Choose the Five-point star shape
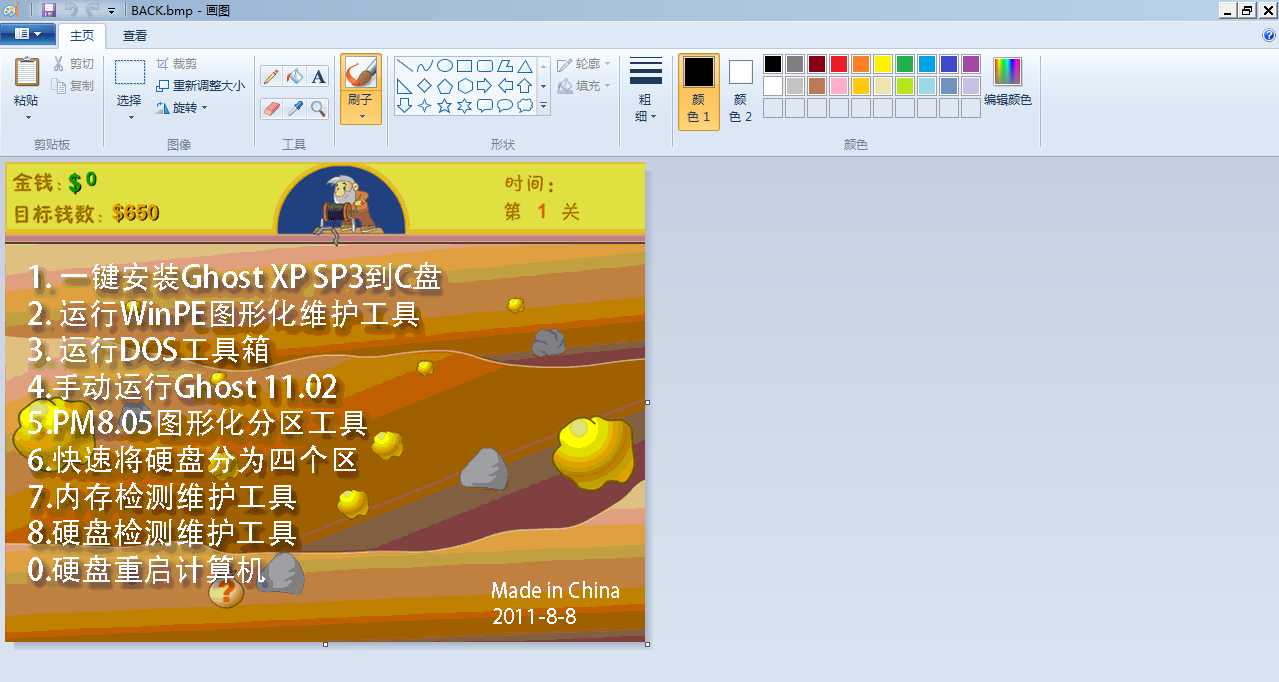 [x=444, y=105]
